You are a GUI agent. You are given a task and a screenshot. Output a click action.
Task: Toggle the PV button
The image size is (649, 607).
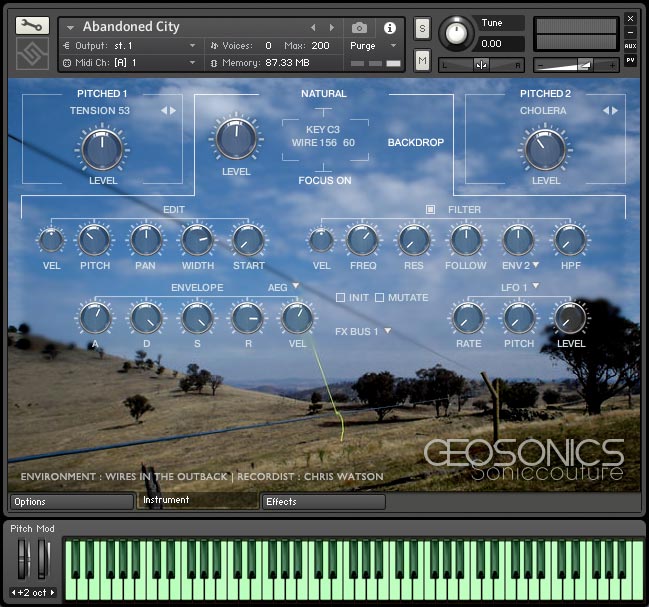(630, 60)
